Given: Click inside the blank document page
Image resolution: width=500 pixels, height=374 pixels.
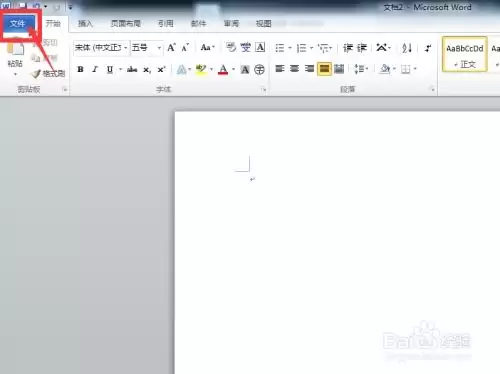Looking at the screenshot, I should [337, 243].
